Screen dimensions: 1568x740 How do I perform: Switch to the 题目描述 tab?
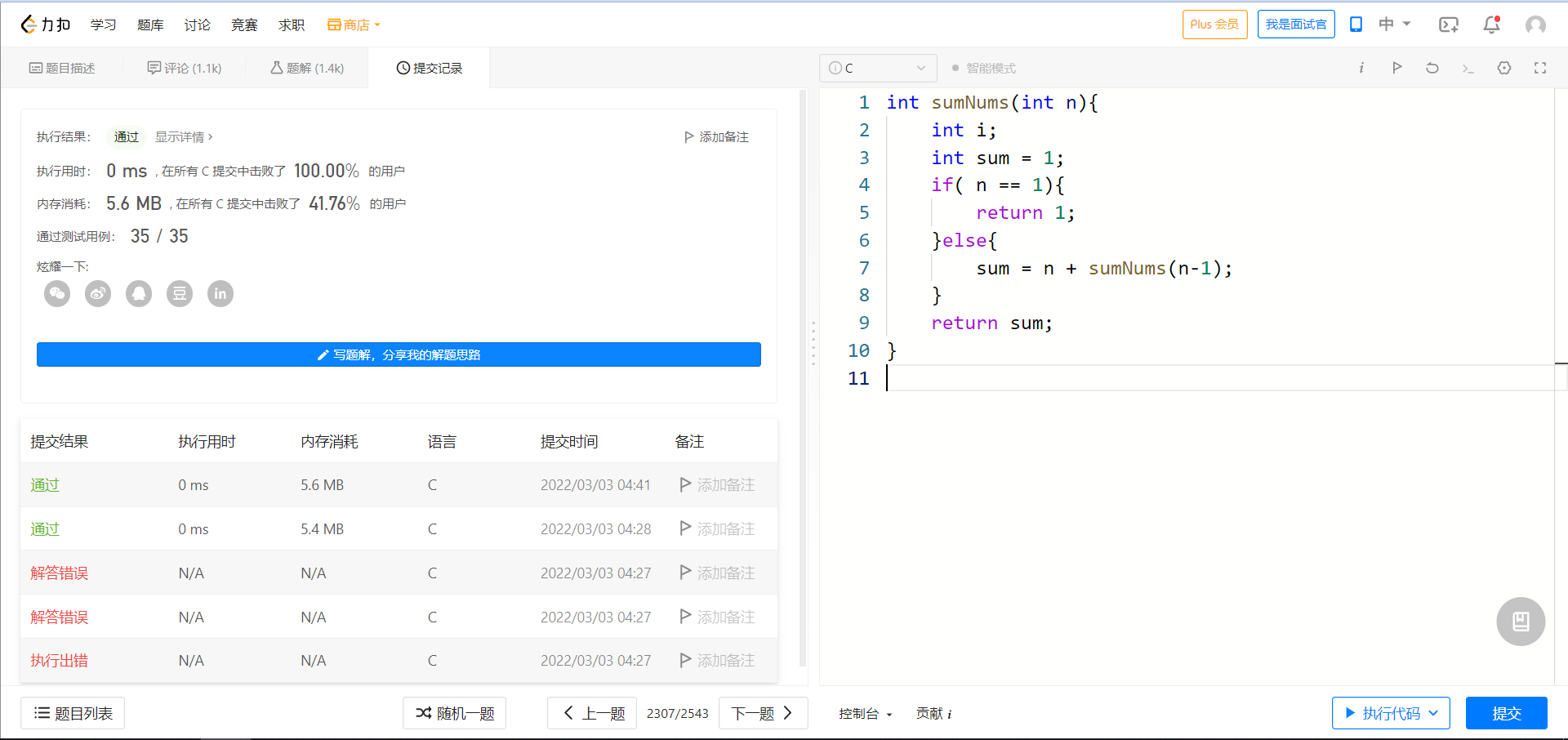pos(62,69)
